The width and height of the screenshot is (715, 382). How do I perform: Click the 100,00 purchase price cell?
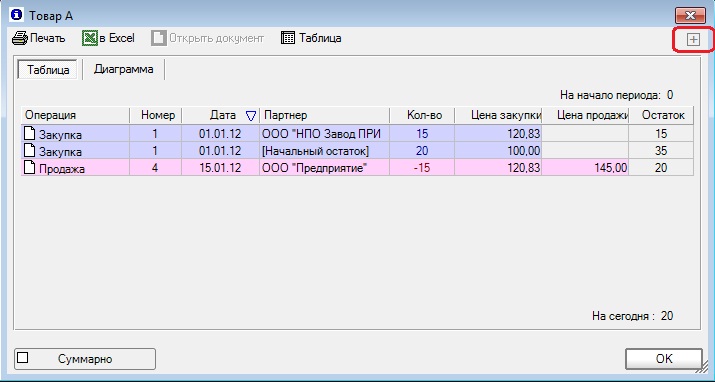498,150
